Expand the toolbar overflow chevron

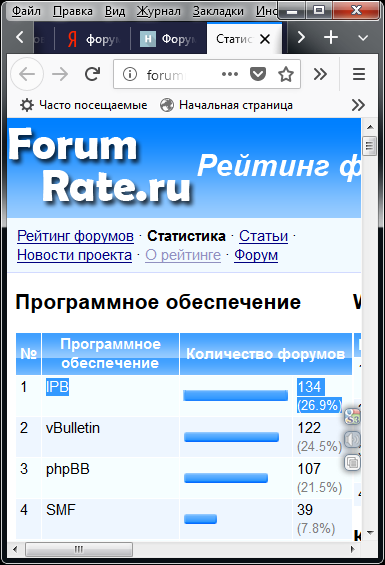click(x=320, y=74)
